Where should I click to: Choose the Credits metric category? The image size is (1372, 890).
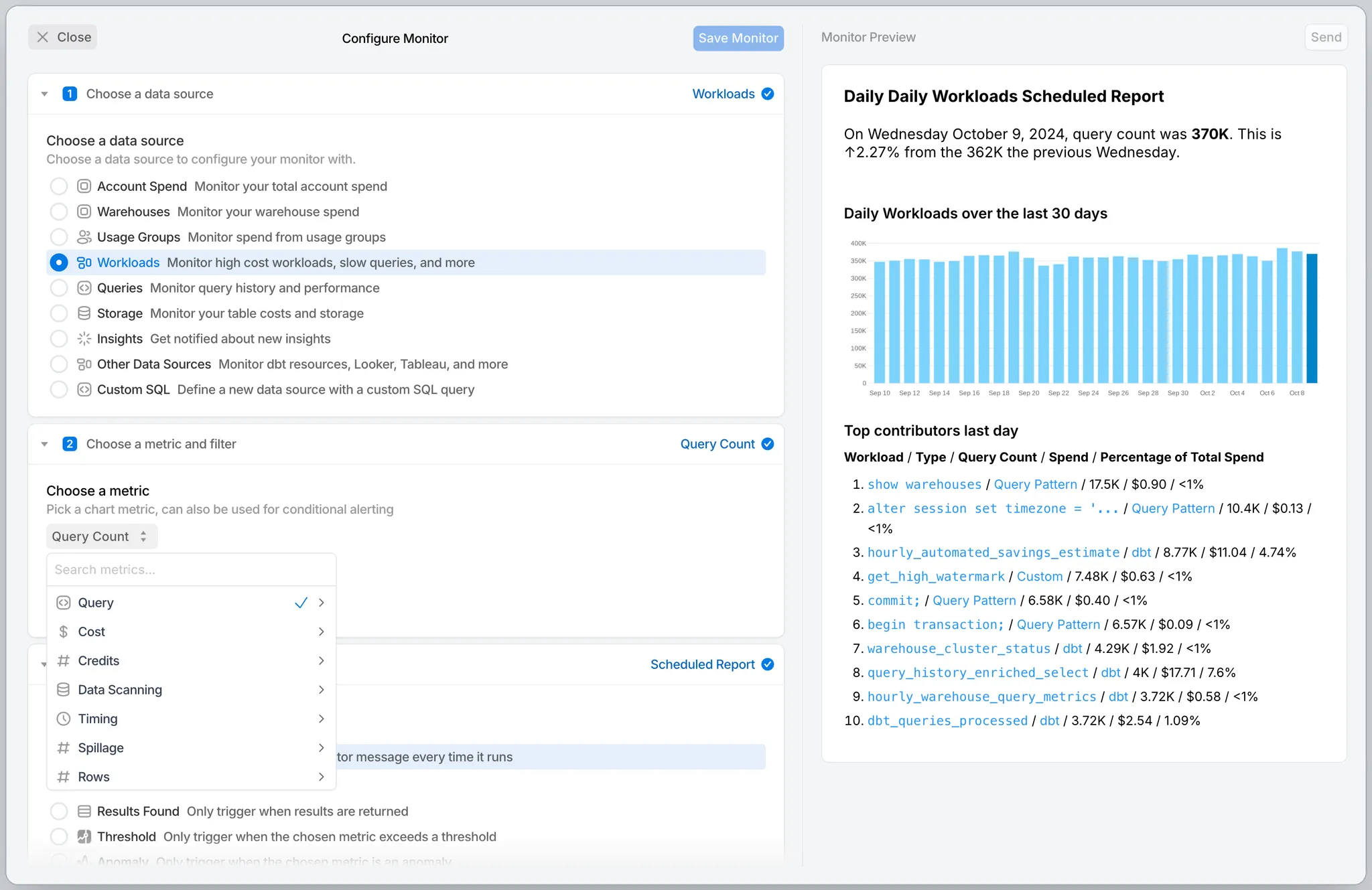coord(191,661)
